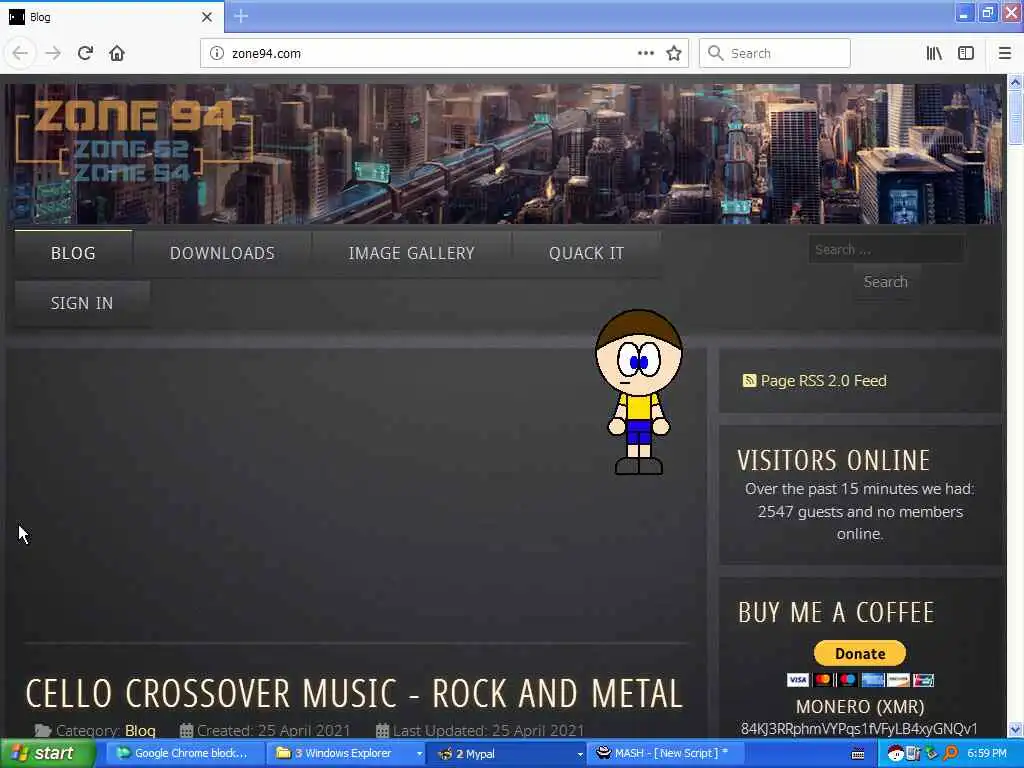Open the SIGN IN menu item
This screenshot has height=768, width=1024.
[x=82, y=303]
